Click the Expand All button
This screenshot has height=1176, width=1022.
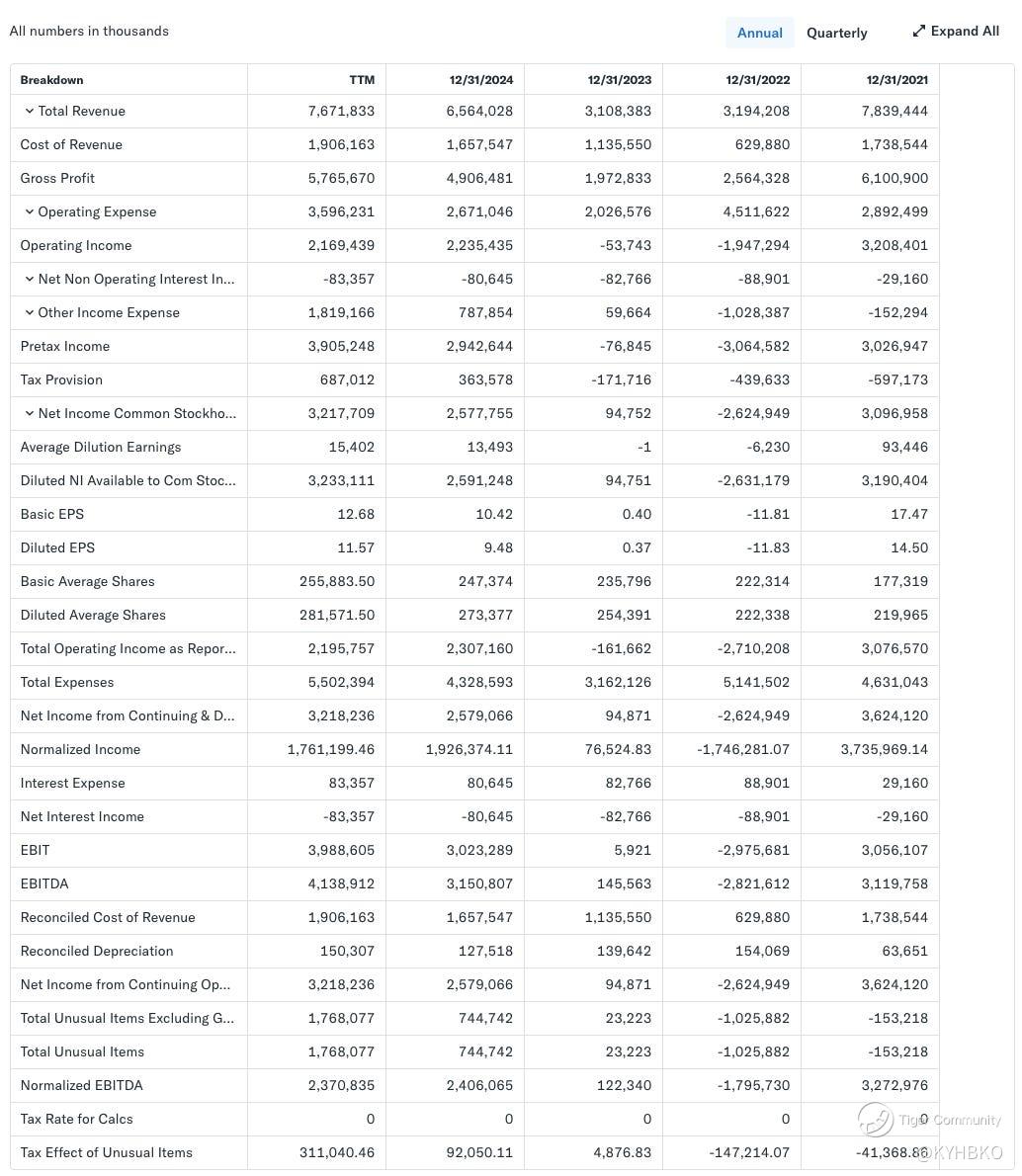click(x=956, y=31)
